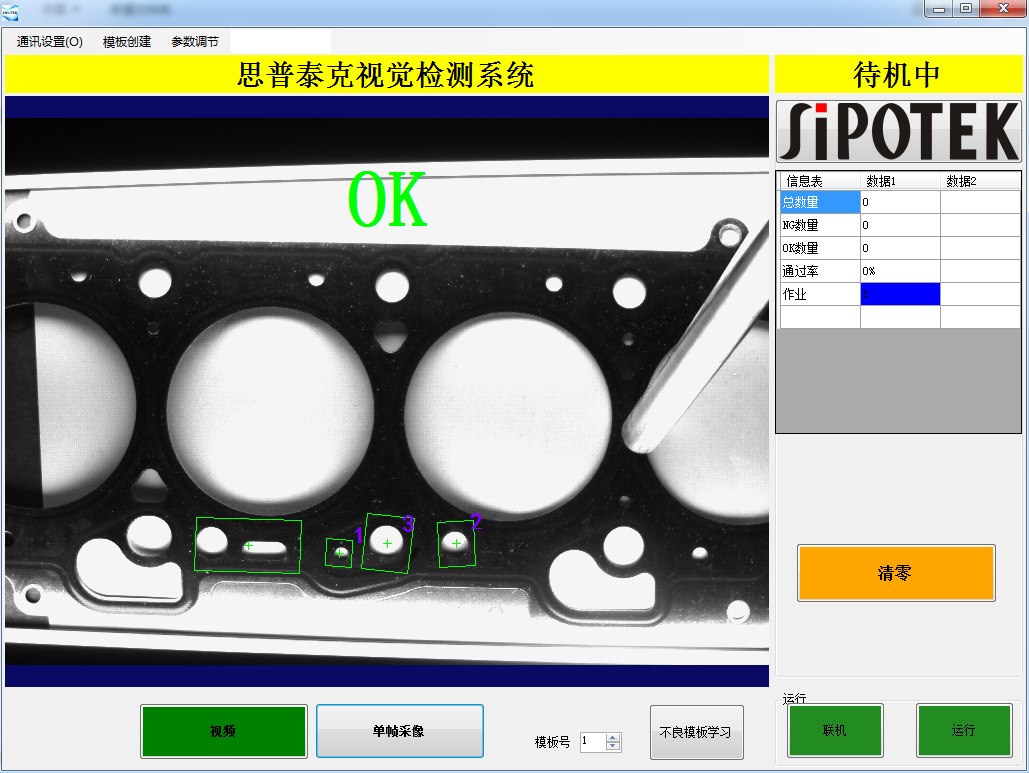This screenshot has width=1029, height=773.
Task: Decrease 模板号 with the down arrow
Action: coord(614,746)
